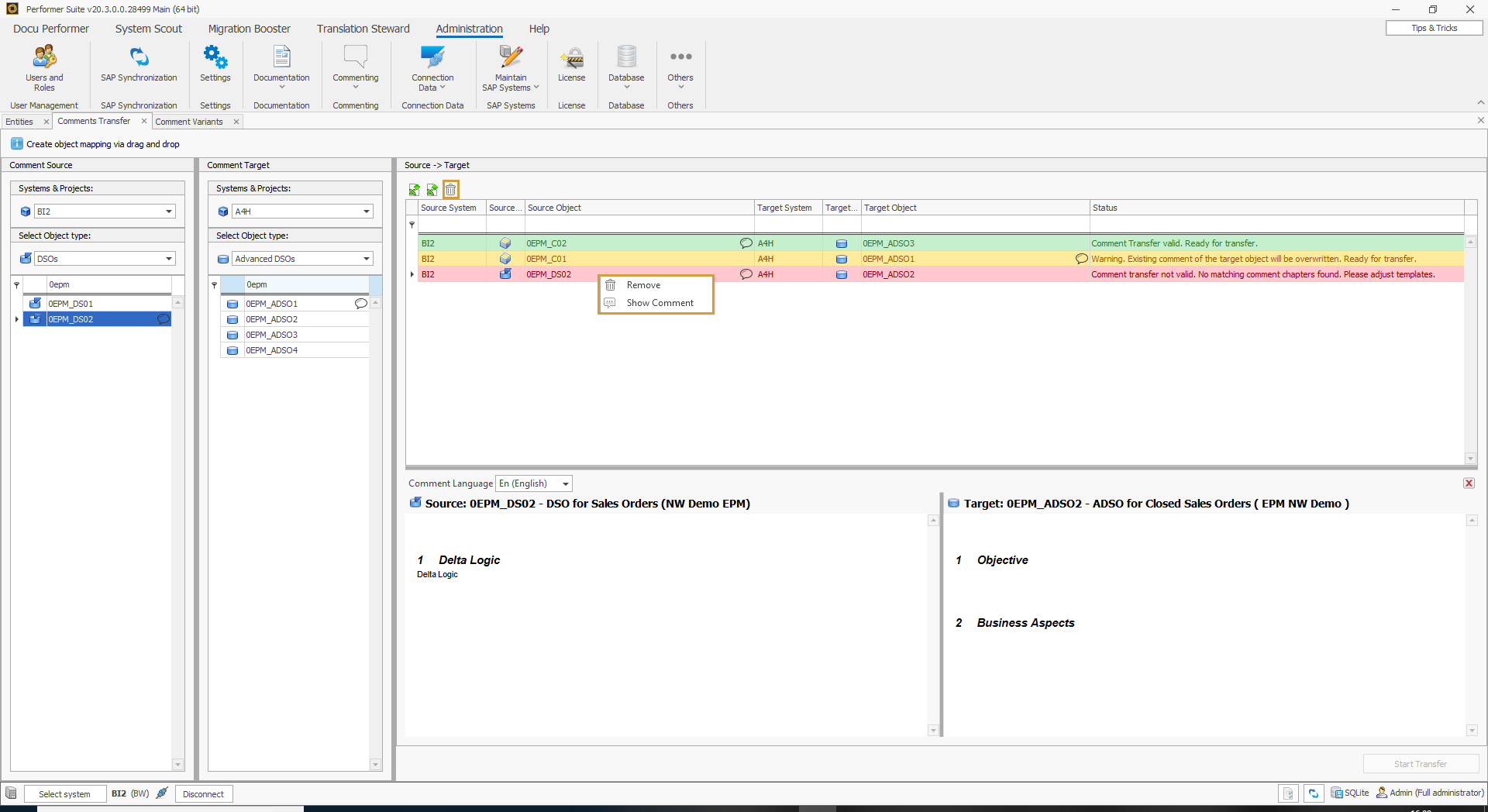Expand the OEPM_DS02 row in the mapping grid

(x=412, y=274)
